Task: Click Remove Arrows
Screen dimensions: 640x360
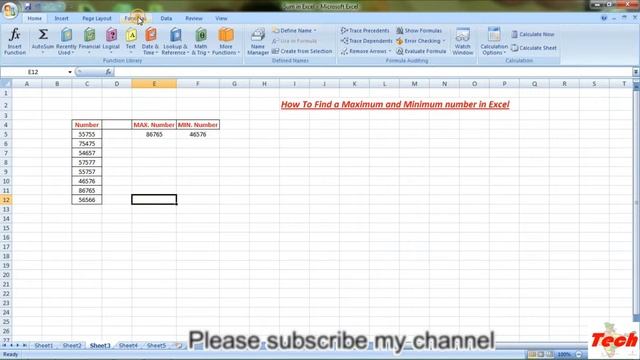Action: 366,51
